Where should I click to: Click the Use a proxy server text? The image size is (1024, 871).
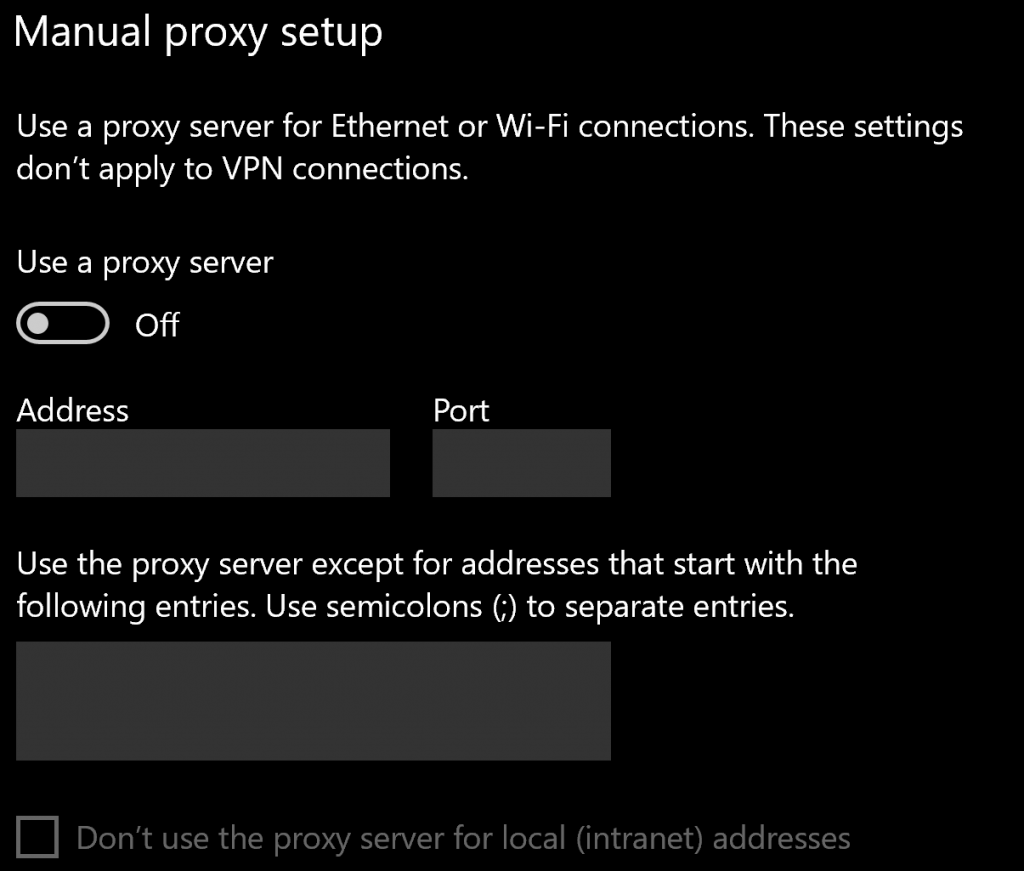(x=143, y=262)
